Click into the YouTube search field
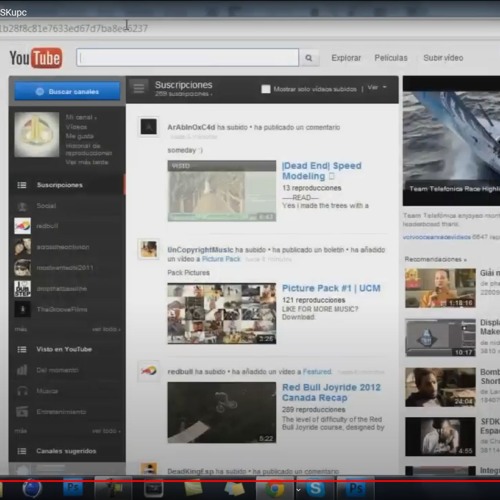500x500 pixels. tap(188, 58)
